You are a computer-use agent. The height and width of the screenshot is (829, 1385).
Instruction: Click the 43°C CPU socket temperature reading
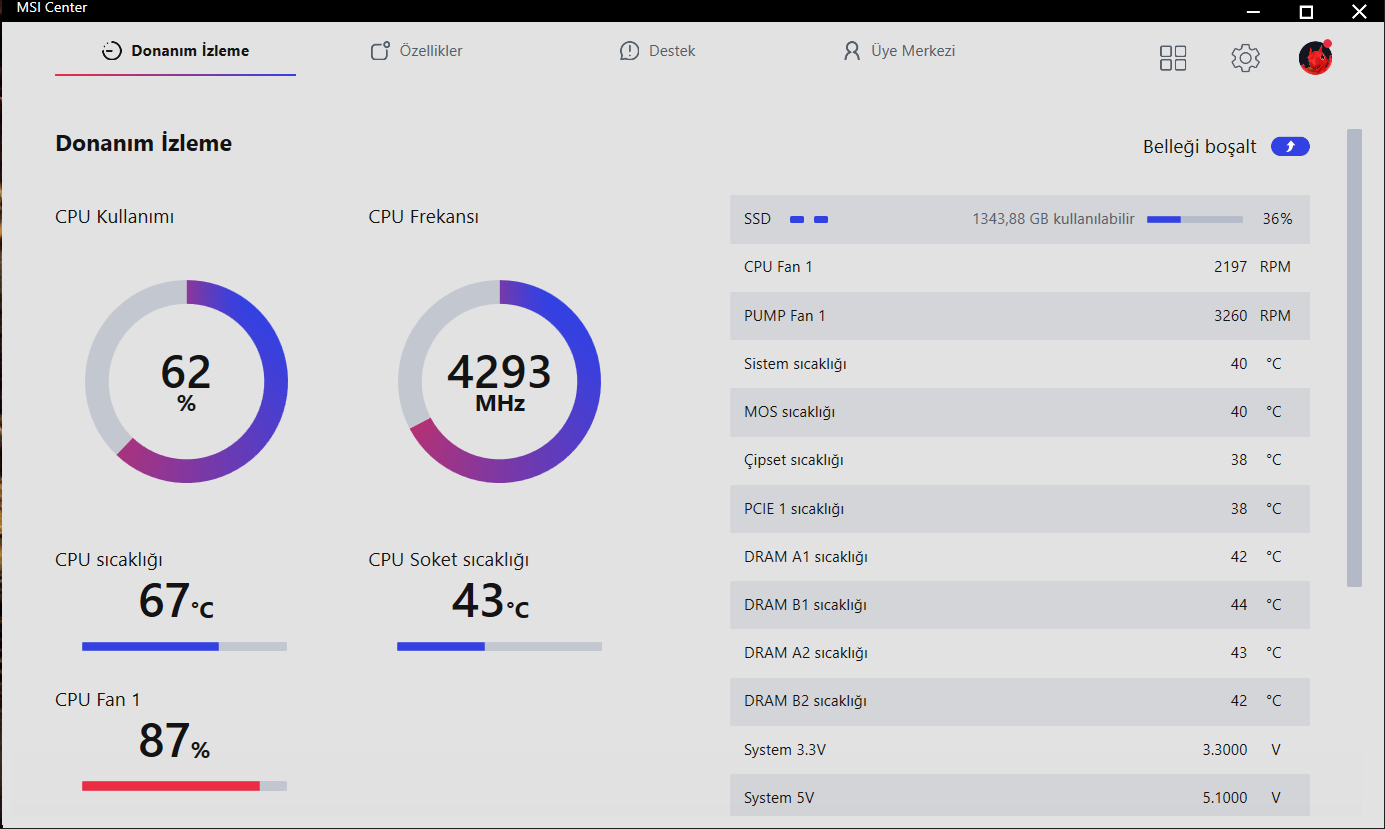click(490, 601)
